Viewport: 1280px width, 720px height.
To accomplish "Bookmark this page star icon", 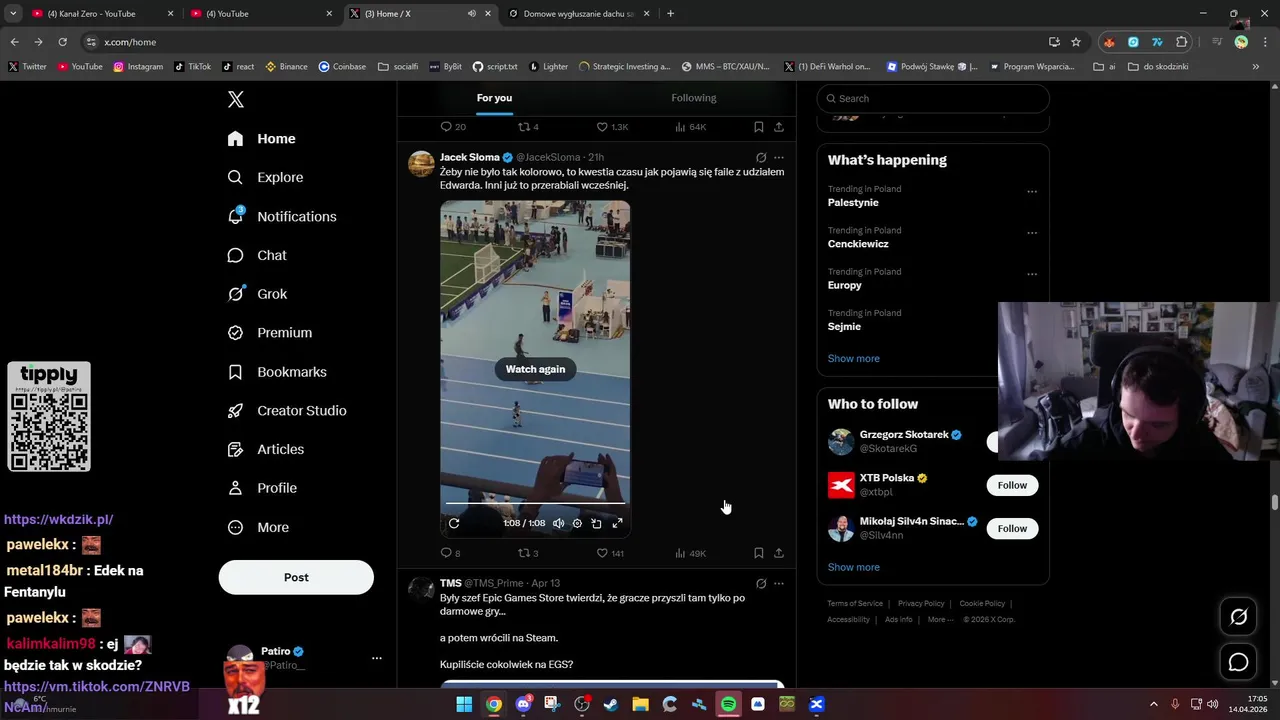I will point(1076,42).
